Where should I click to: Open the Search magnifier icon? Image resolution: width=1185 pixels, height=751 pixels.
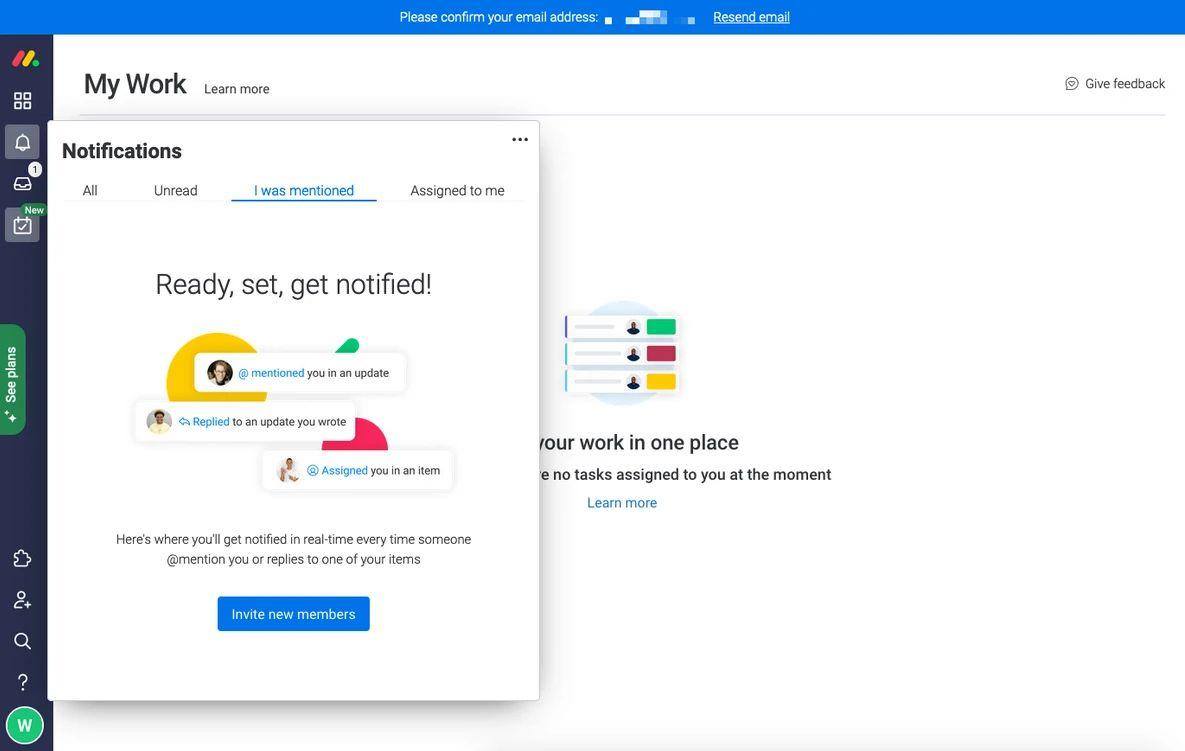click(x=23, y=641)
